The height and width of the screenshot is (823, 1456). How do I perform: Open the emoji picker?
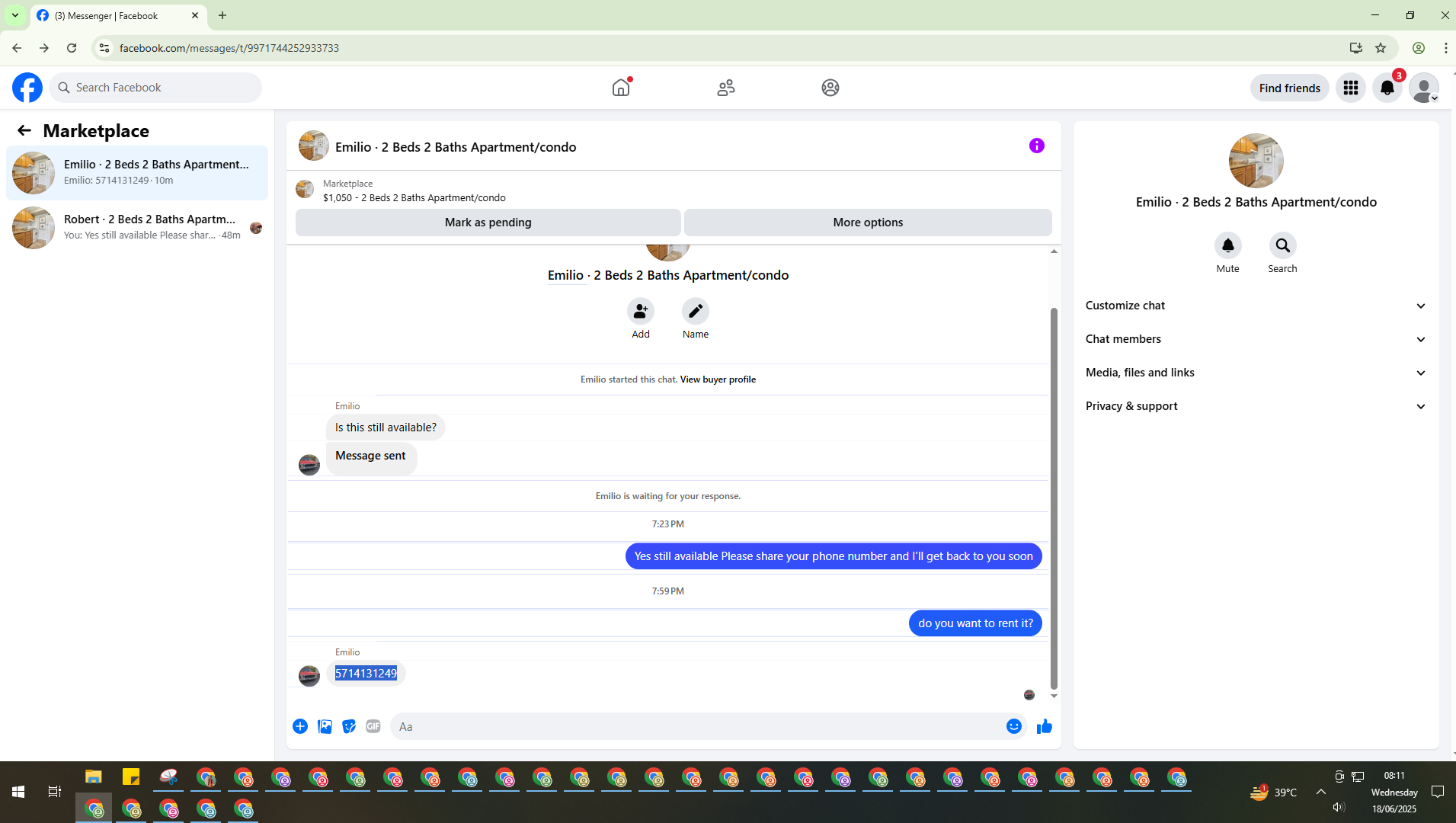pos(1014,726)
